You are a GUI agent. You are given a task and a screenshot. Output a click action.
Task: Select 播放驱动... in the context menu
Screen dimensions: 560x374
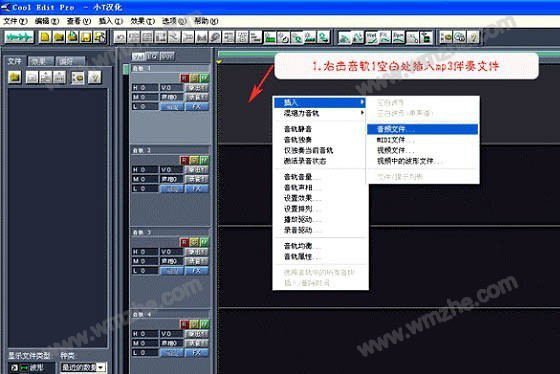[x=320, y=219]
